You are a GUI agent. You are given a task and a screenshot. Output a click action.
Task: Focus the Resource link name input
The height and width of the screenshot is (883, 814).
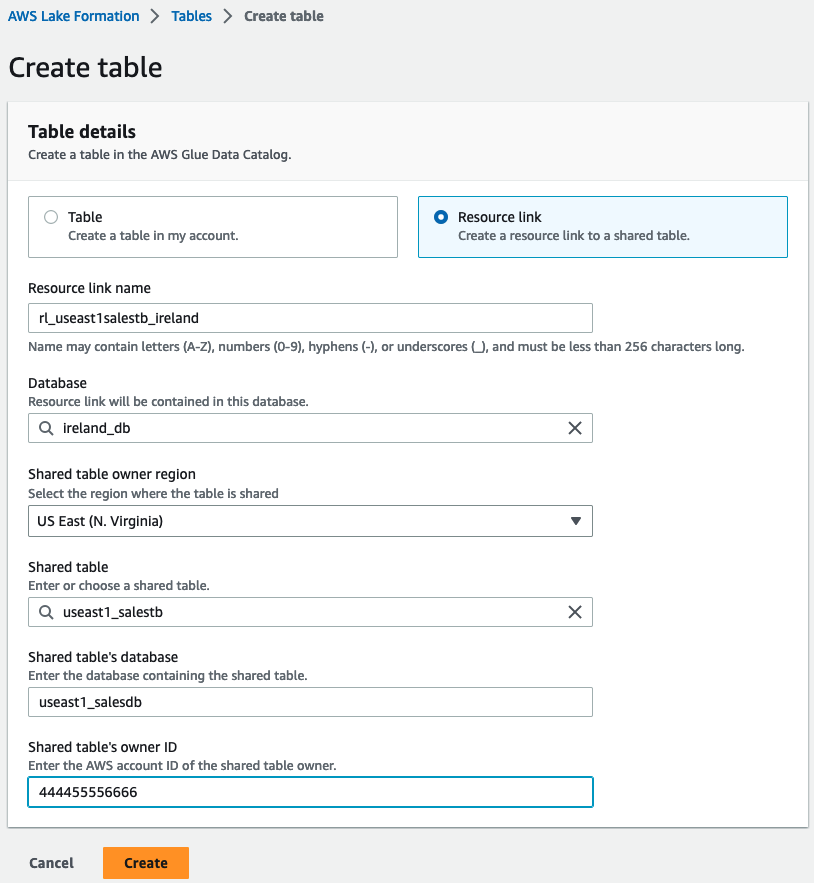310,318
